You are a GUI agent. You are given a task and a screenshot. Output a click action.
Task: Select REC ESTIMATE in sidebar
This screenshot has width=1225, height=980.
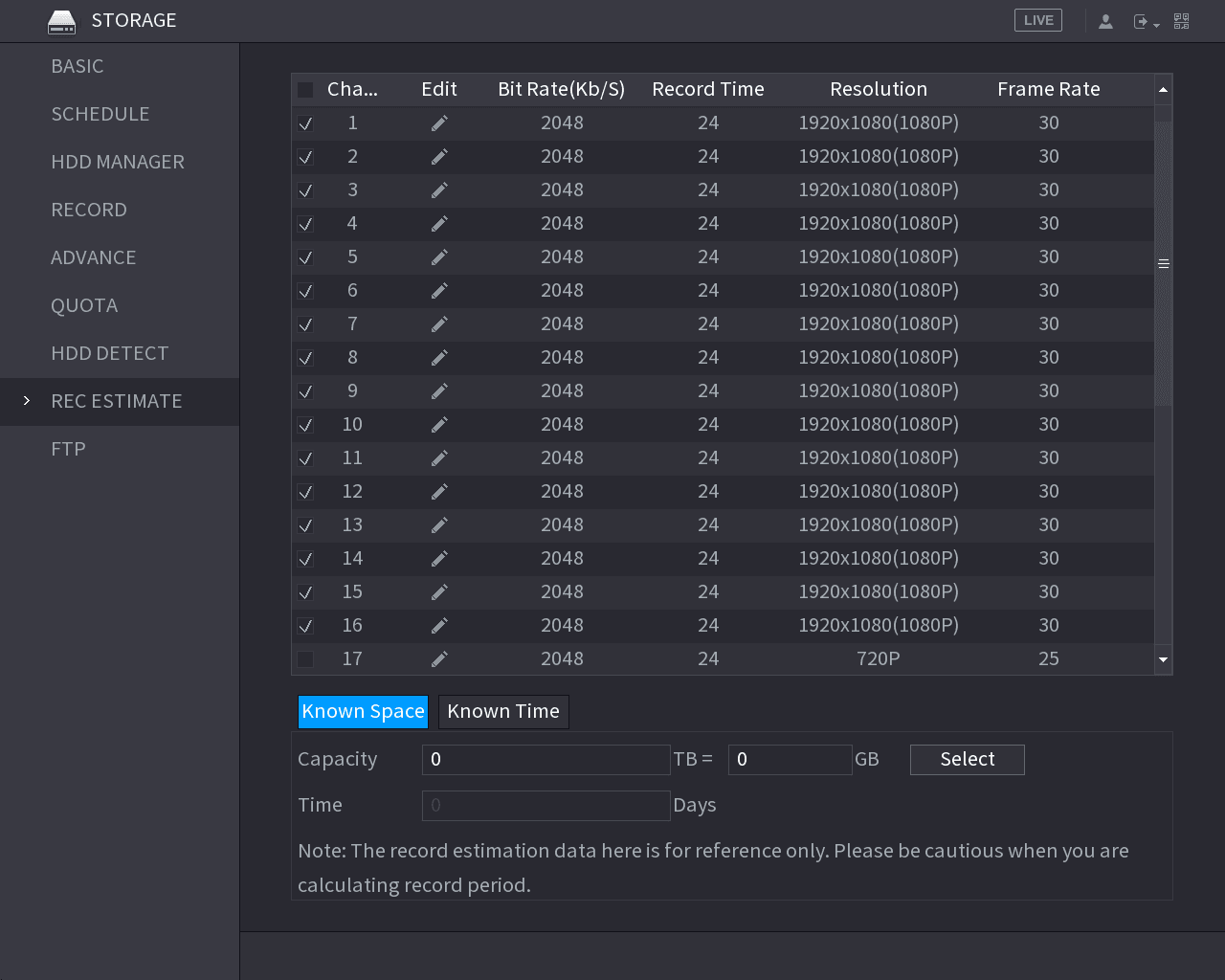click(120, 402)
